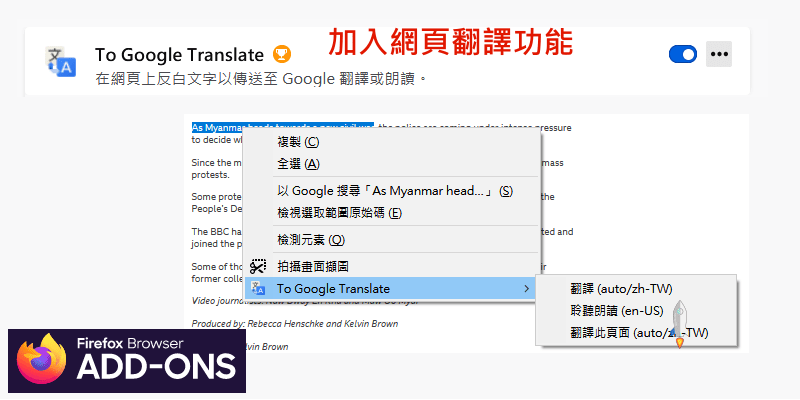The height and width of the screenshot is (400, 800).
Task: Click the To Google Translate extension icon
Action: [61, 62]
